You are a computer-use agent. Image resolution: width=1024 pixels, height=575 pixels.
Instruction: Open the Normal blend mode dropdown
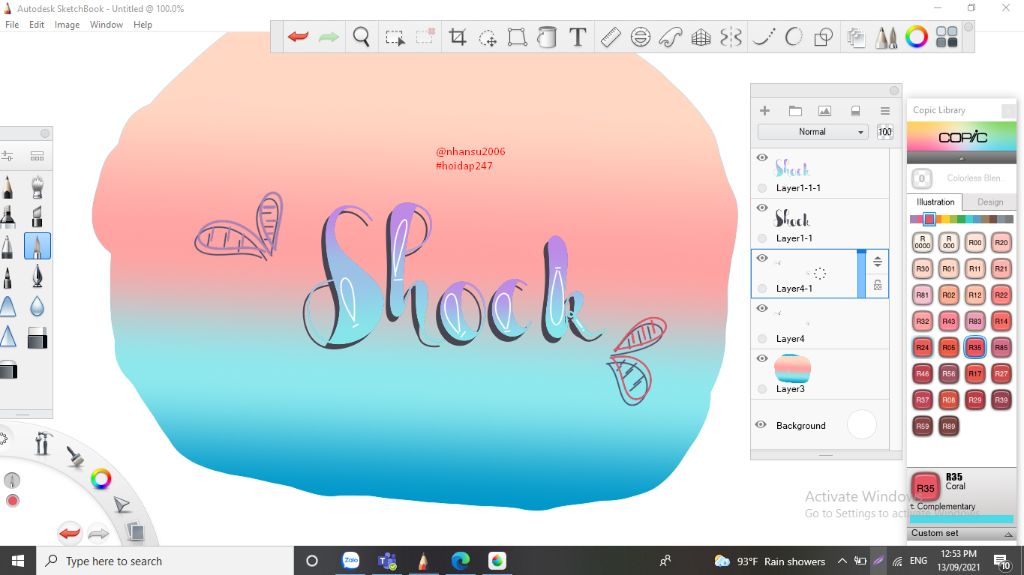813,131
